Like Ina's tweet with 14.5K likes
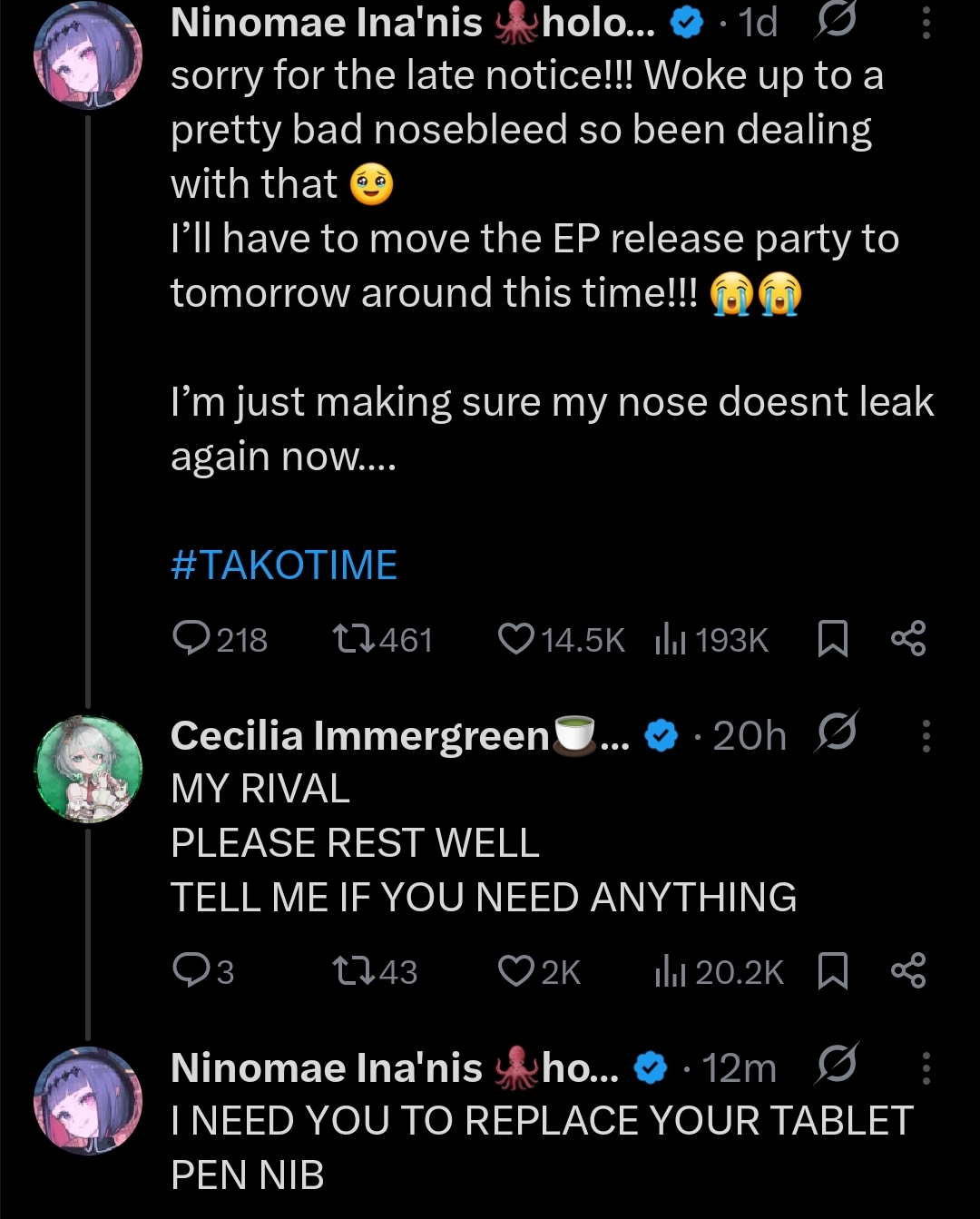 (516, 639)
